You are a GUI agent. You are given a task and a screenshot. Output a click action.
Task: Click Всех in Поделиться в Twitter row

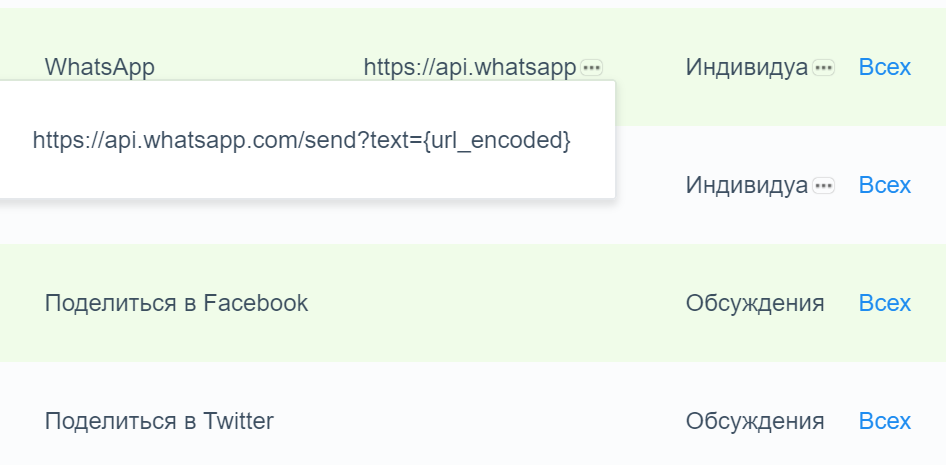[x=885, y=421]
